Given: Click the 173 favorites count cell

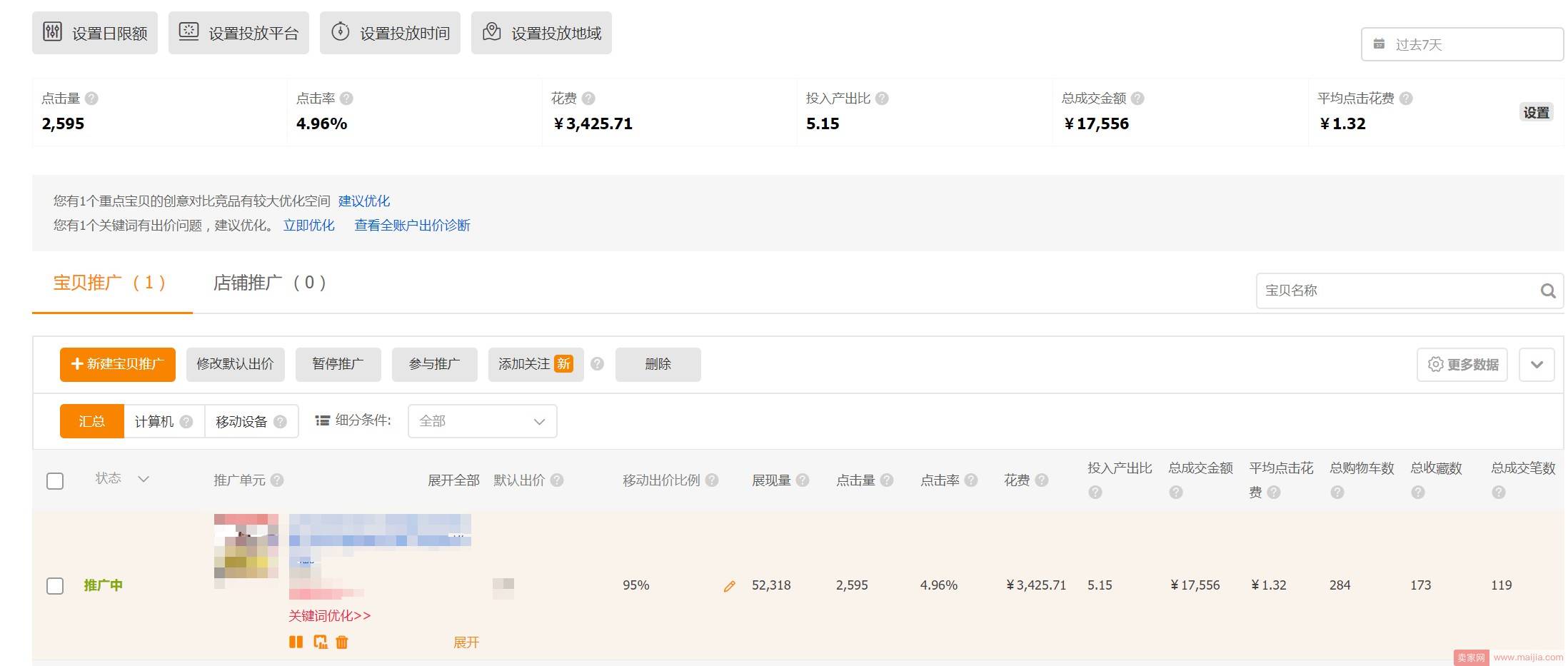Looking at the screenshot, I should (1421, 585).
